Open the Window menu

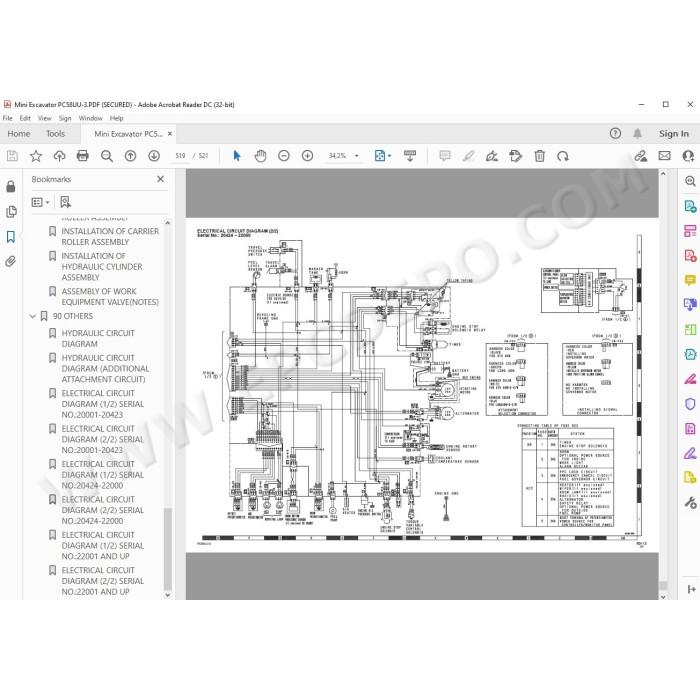point(91,118)
